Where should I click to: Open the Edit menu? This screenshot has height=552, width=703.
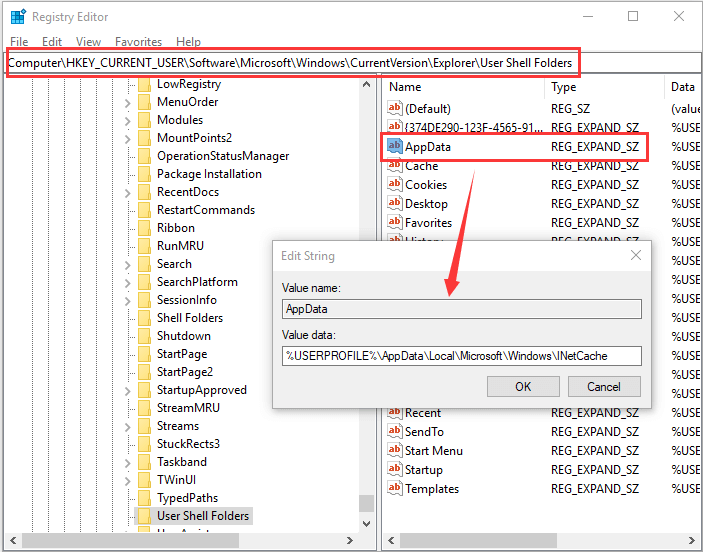(x=52, y=42)
